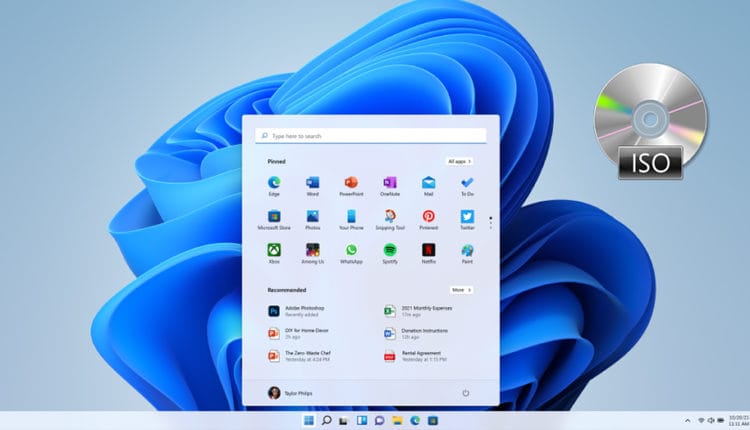The image size is (750, 430).
Task: Open PowerPoint from the Pinned section
Action: click(350, 183)
